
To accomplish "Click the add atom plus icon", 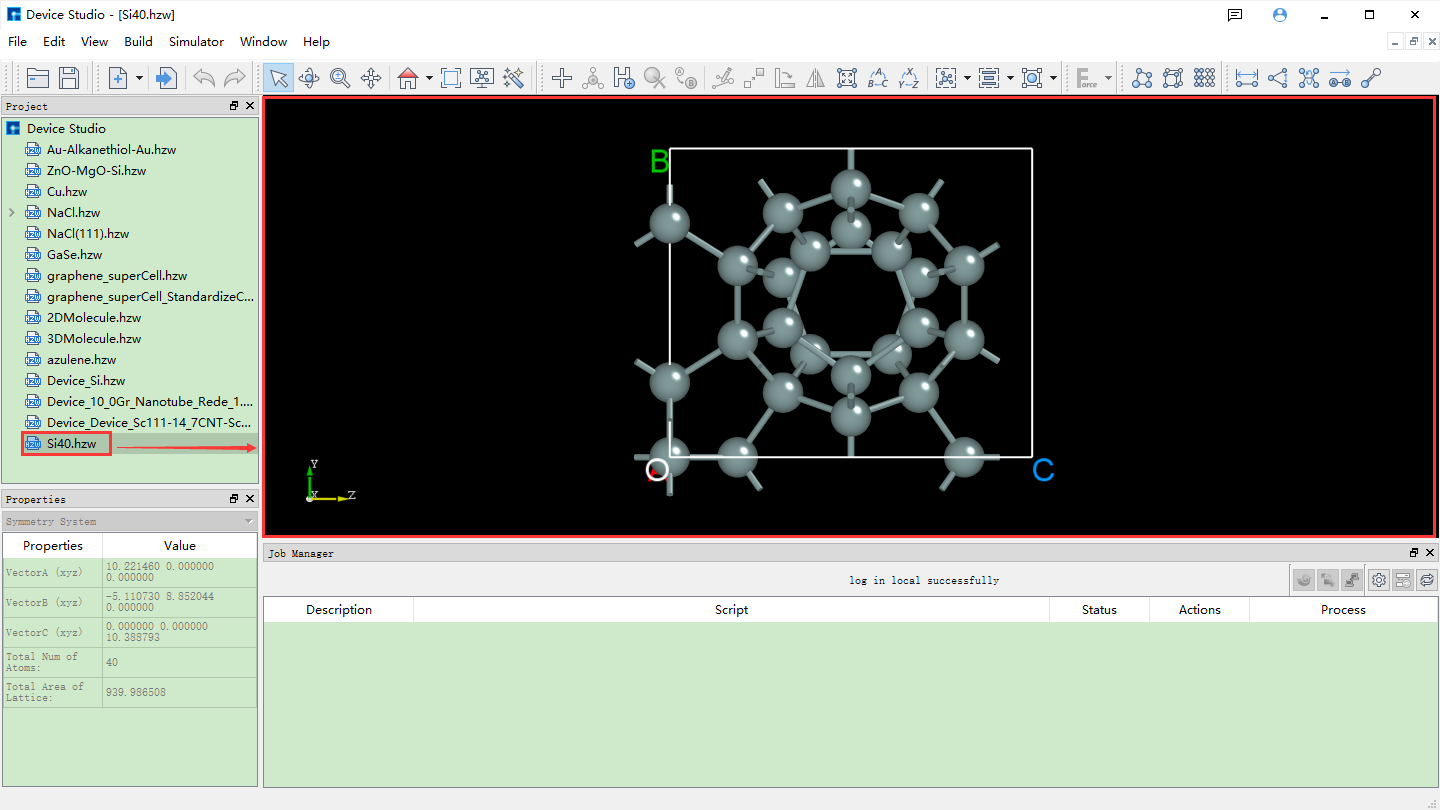I will pyautogui.click(x=562, y=78).
